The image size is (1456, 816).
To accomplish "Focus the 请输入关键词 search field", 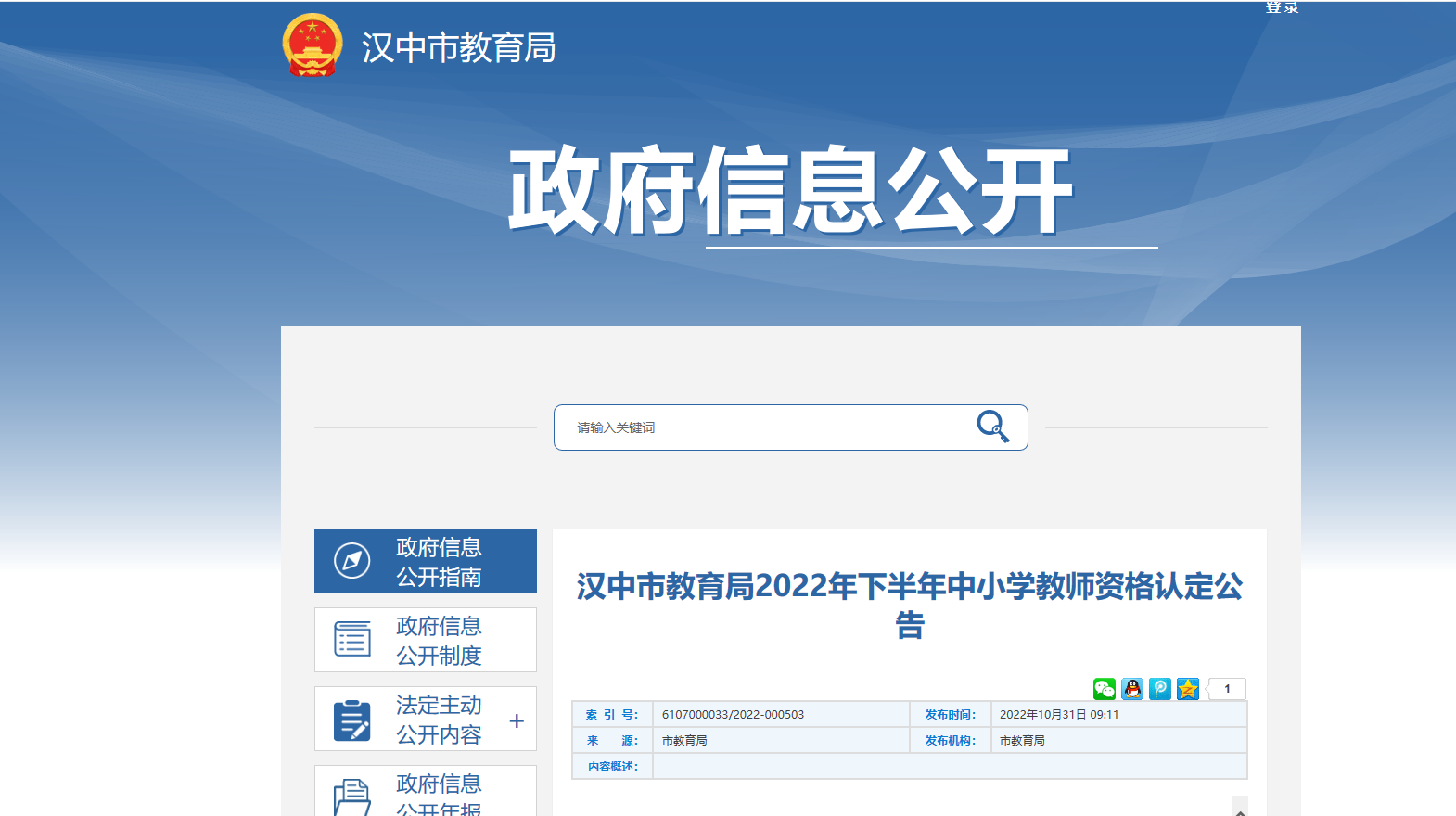I will click(760, 427).
